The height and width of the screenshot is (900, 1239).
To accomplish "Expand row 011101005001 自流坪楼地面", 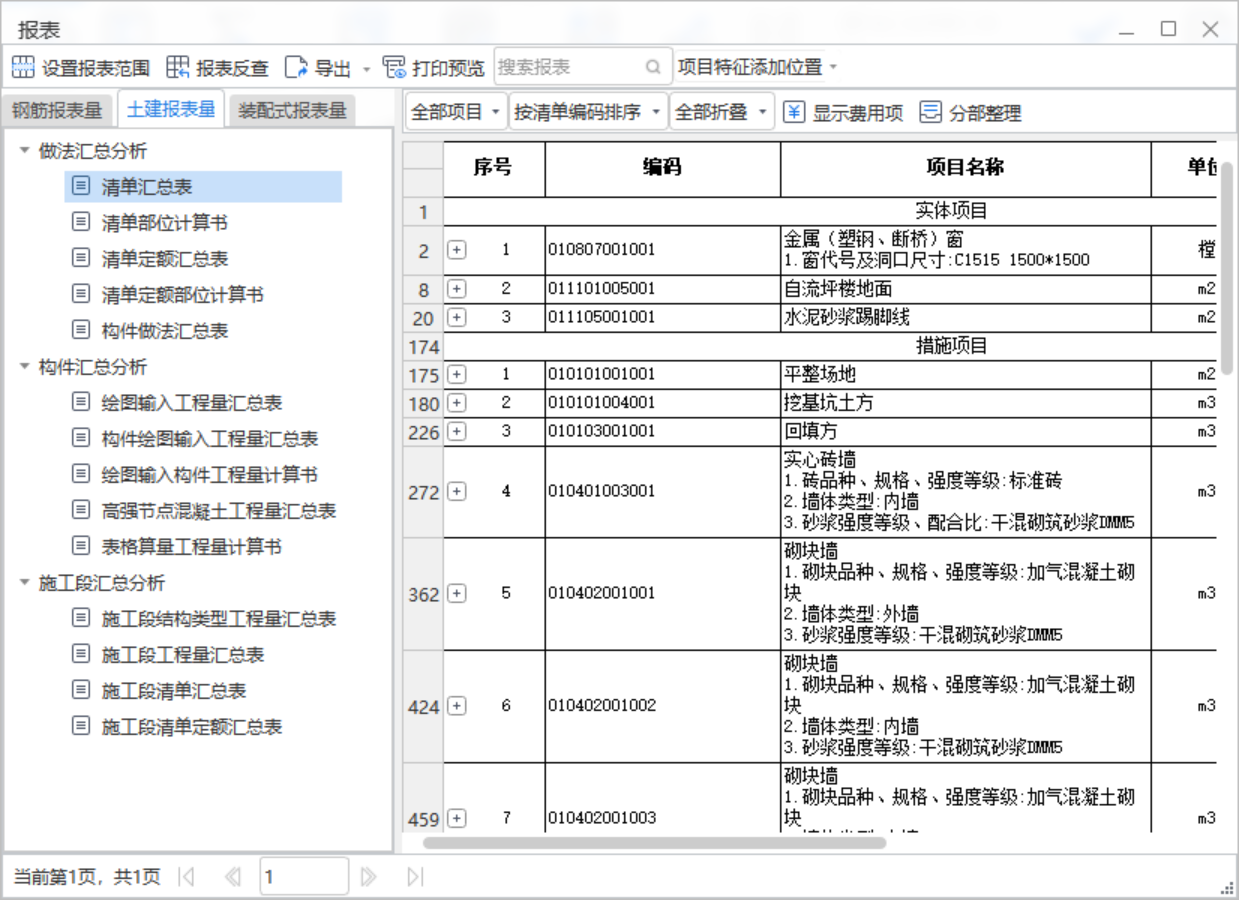I will tap(457, 289).
